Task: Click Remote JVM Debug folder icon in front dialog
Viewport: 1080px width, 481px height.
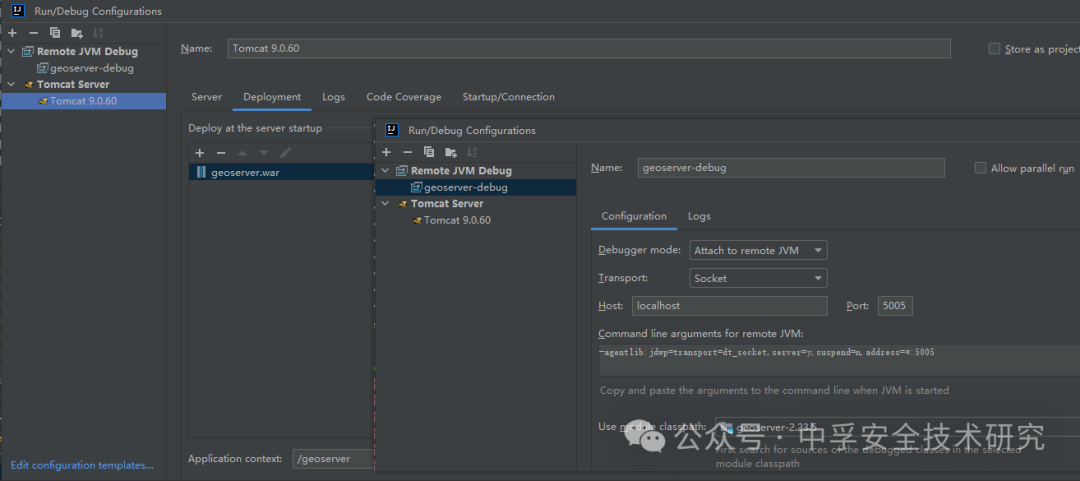Action: [402, 170]
